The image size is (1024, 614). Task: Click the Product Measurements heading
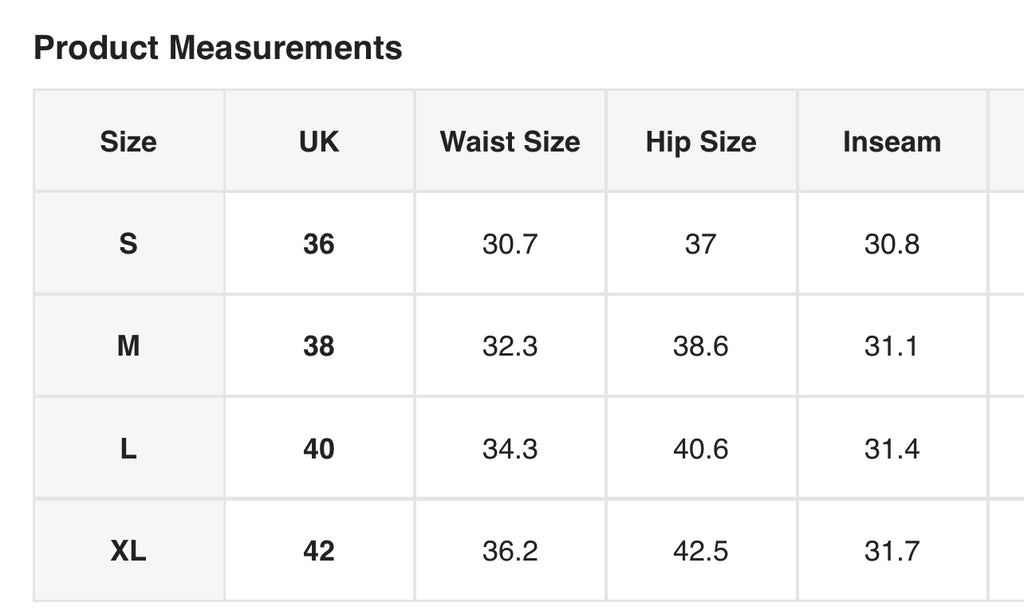pyautogui.click(x=218, y=48)
